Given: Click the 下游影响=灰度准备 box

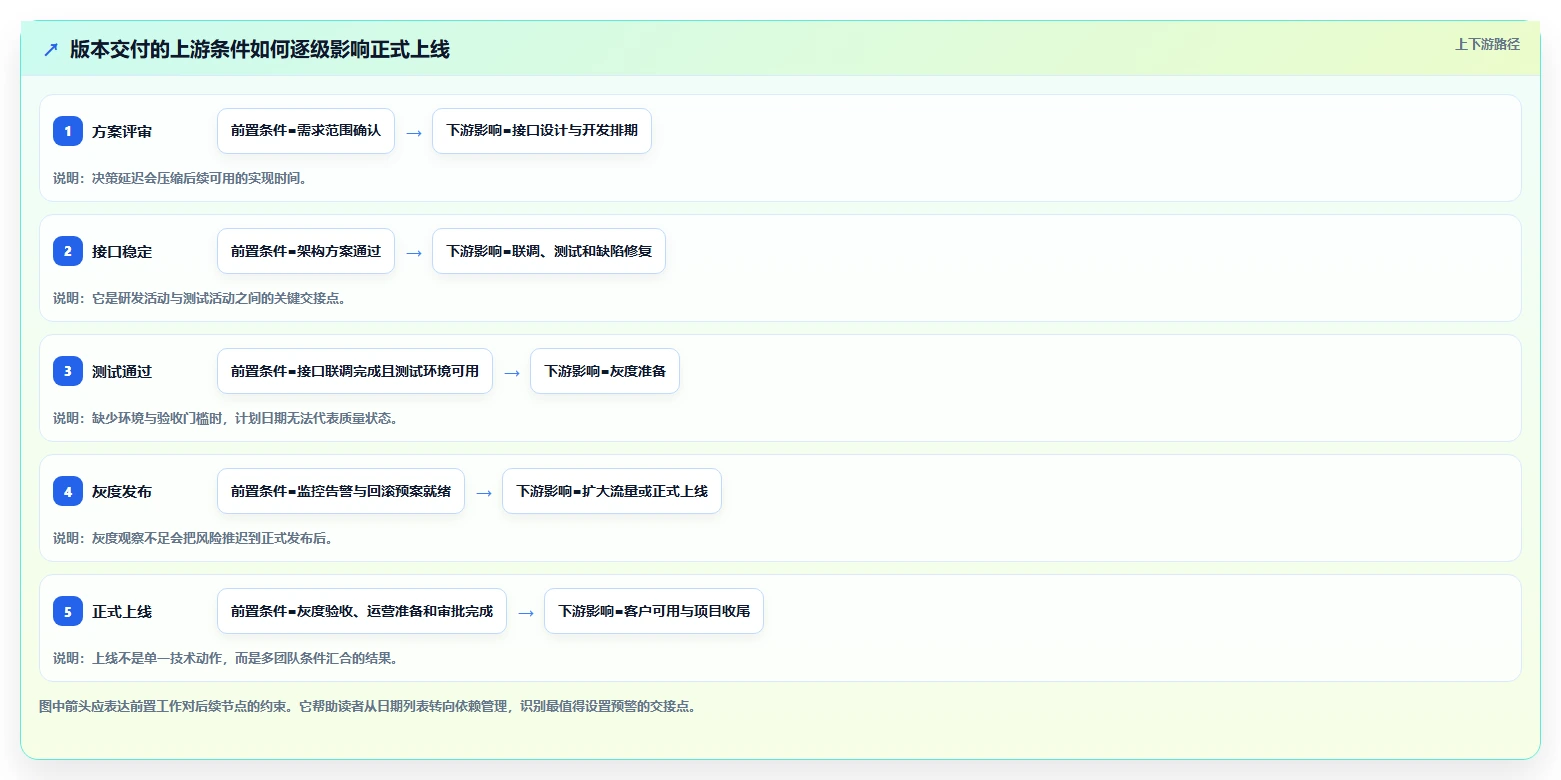Looking at the screenshot, I should click(x=605, y=371).
